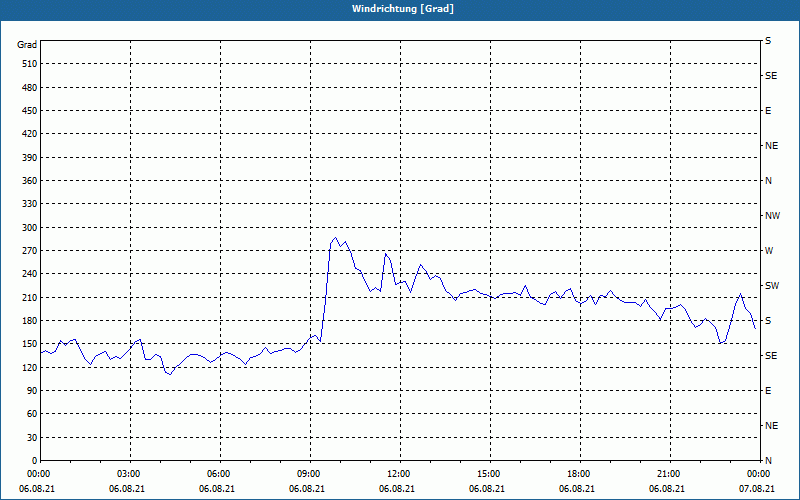Click the 60 y-axis tick label
The height and width of the screenshot is (500, 800).
[32, 414]
